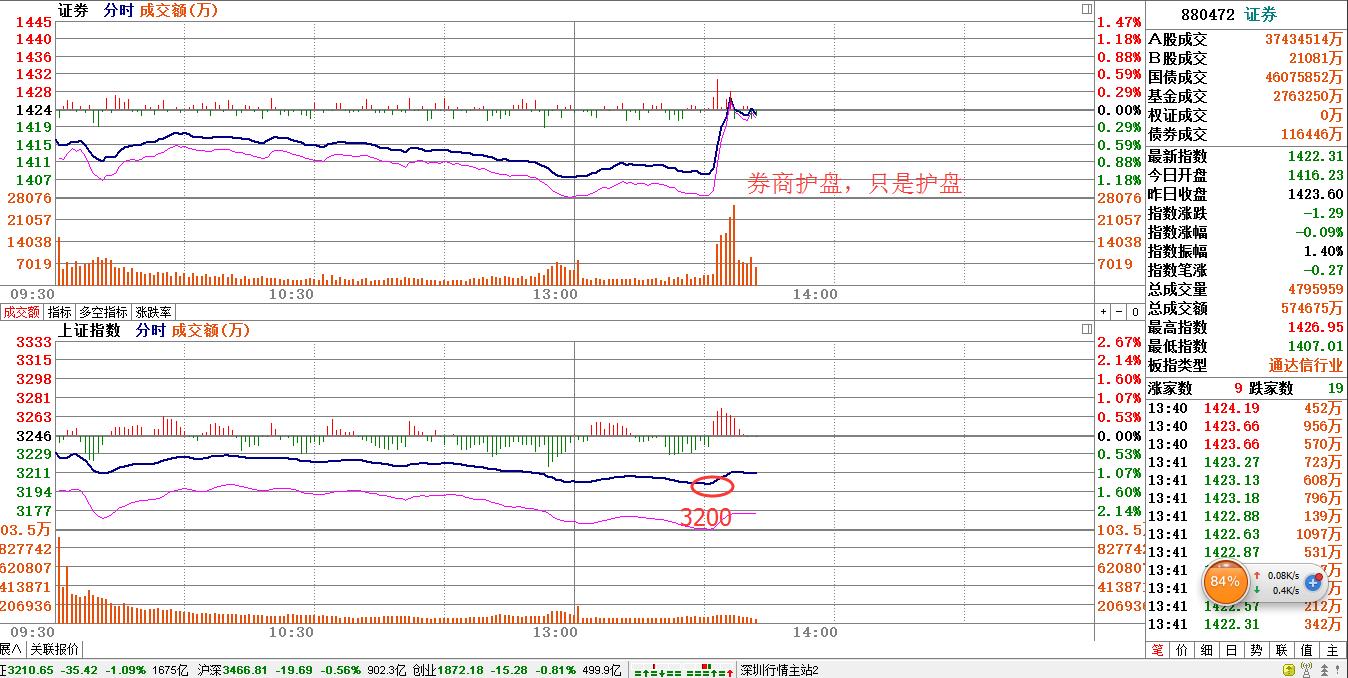Click the 涨家数 9 value

point(1238,388)
